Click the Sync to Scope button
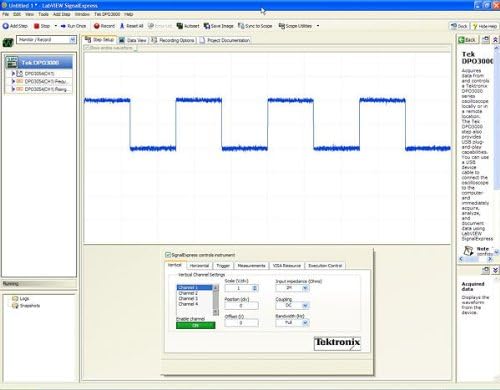The height and width of the screenshot is (390, 500). pyautogui.click(x=255, y=26)
